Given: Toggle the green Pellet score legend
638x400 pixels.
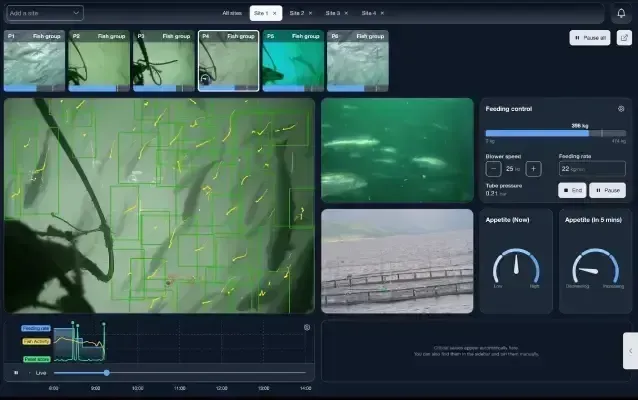Looking at the screenshot, I should click(37, 359).
